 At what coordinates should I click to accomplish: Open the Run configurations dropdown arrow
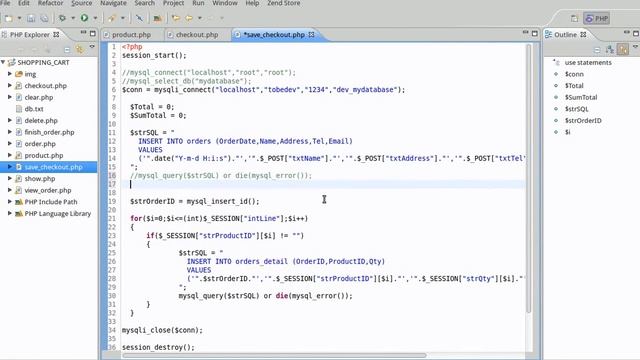(x=95, y=18)
